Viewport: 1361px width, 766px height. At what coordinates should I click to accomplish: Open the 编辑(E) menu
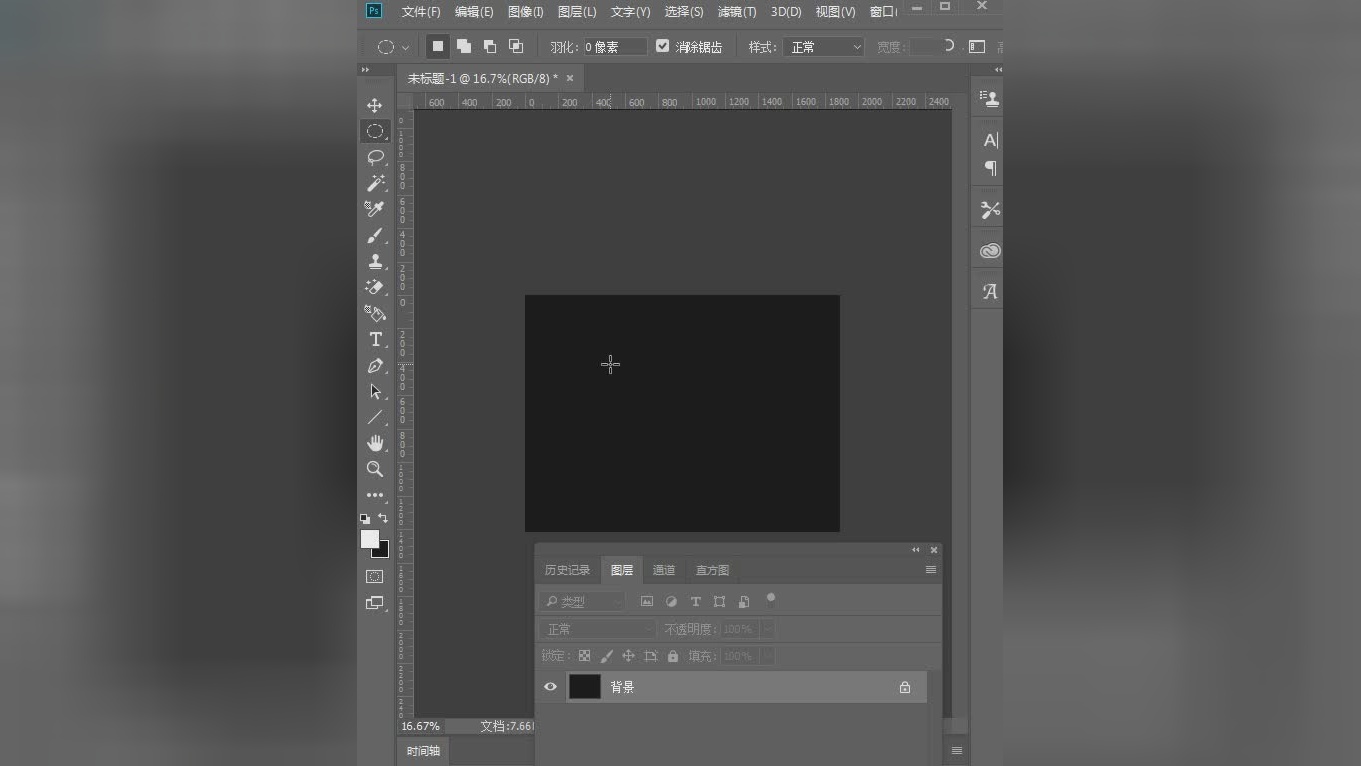coord(474,12)
